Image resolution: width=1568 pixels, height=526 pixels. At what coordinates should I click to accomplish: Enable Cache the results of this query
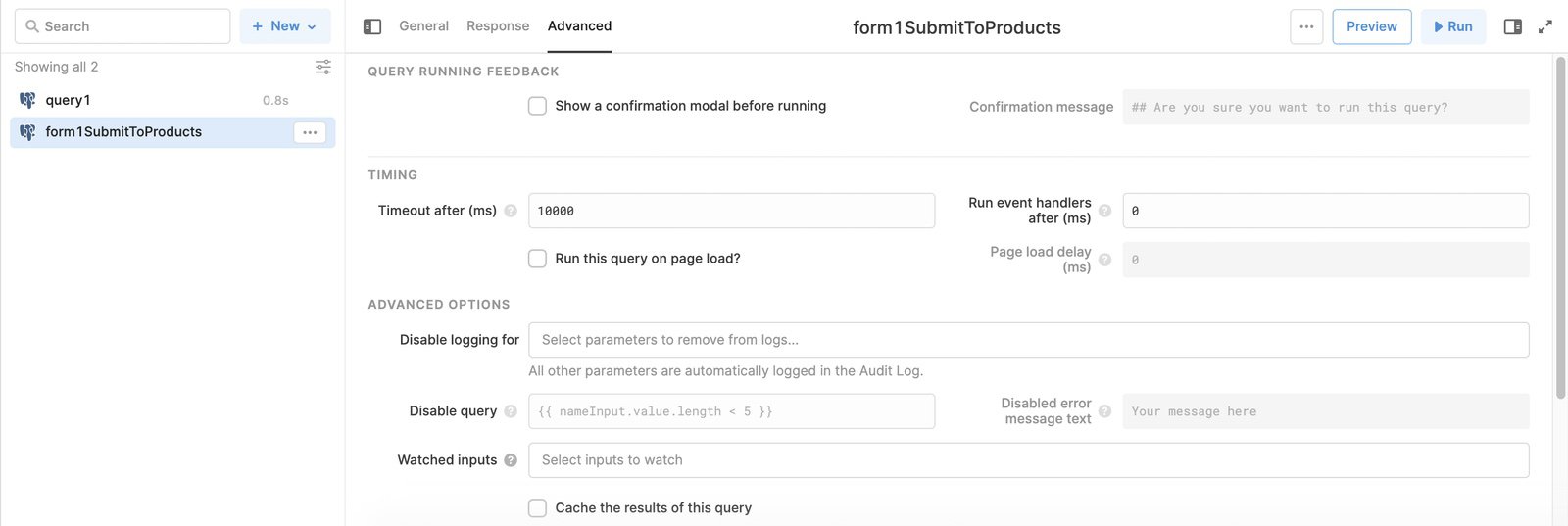pos(537,508)
